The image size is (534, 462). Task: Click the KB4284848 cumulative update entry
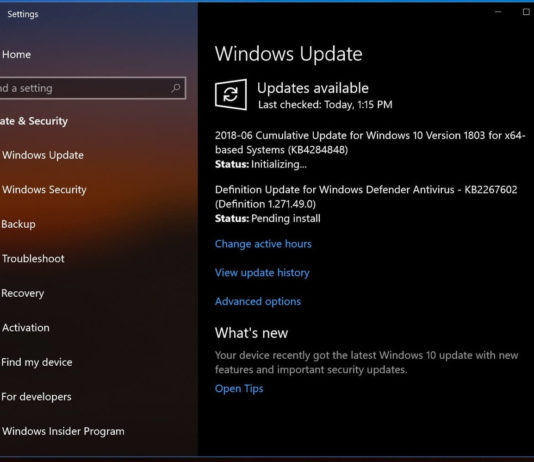pos(370,143)
